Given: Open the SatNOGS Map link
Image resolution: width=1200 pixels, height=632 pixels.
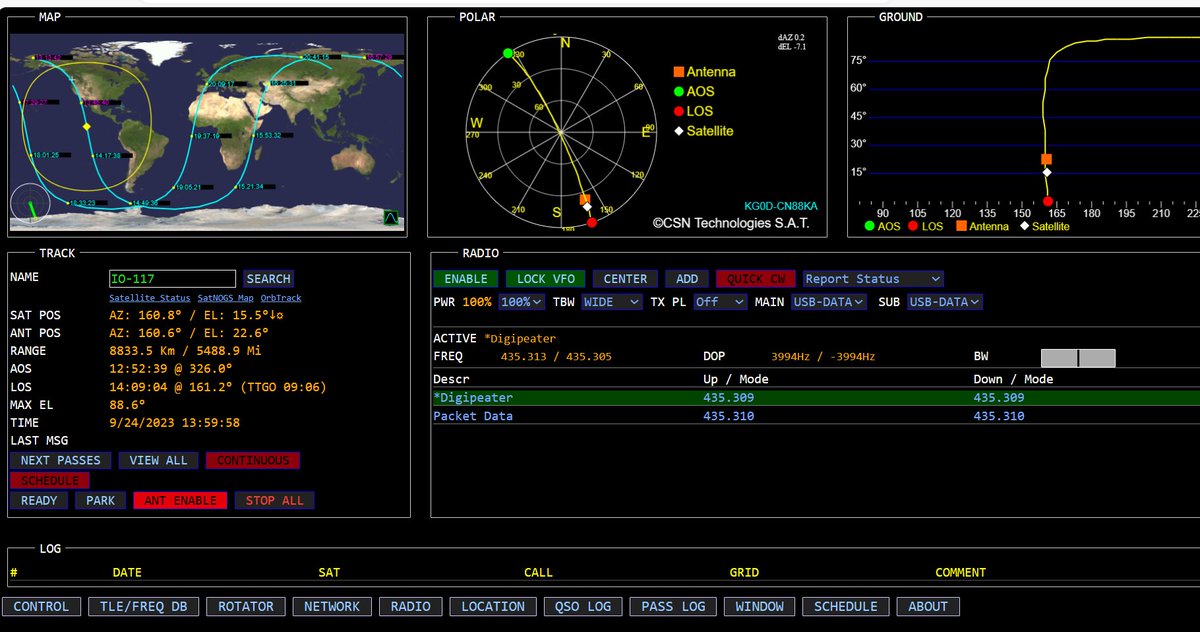Looking at the screenshot, I should point(225,298).
